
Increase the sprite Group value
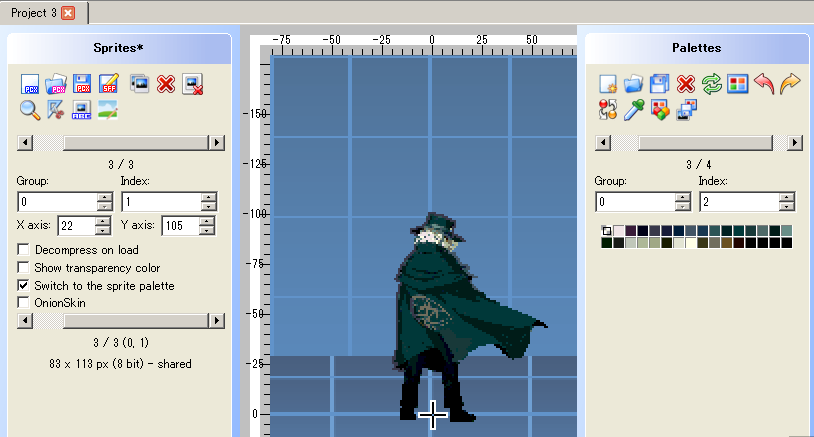click(105, 197)
